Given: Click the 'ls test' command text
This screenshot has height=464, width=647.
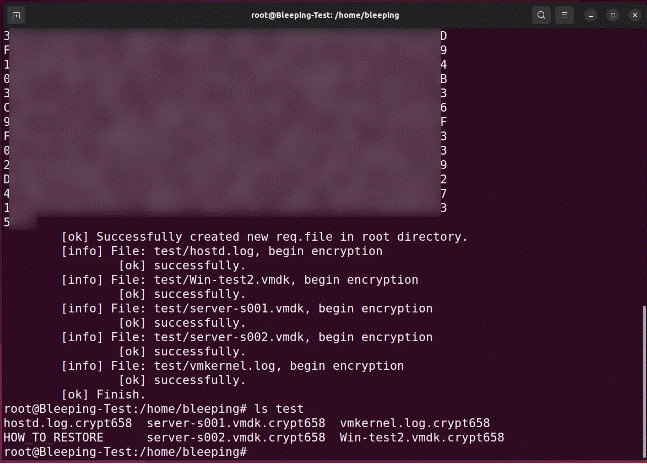Looking at the screenshot, I should click(279, 409).
